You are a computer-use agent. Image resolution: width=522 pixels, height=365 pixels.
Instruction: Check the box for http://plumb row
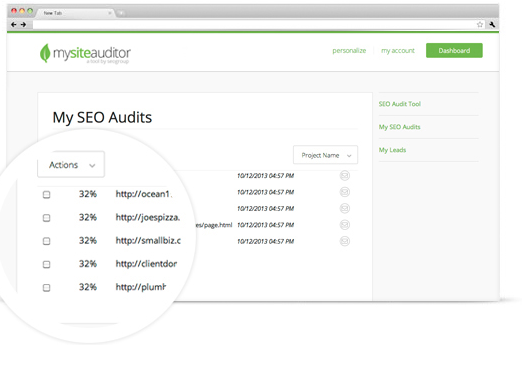click(x=47, y=288)
